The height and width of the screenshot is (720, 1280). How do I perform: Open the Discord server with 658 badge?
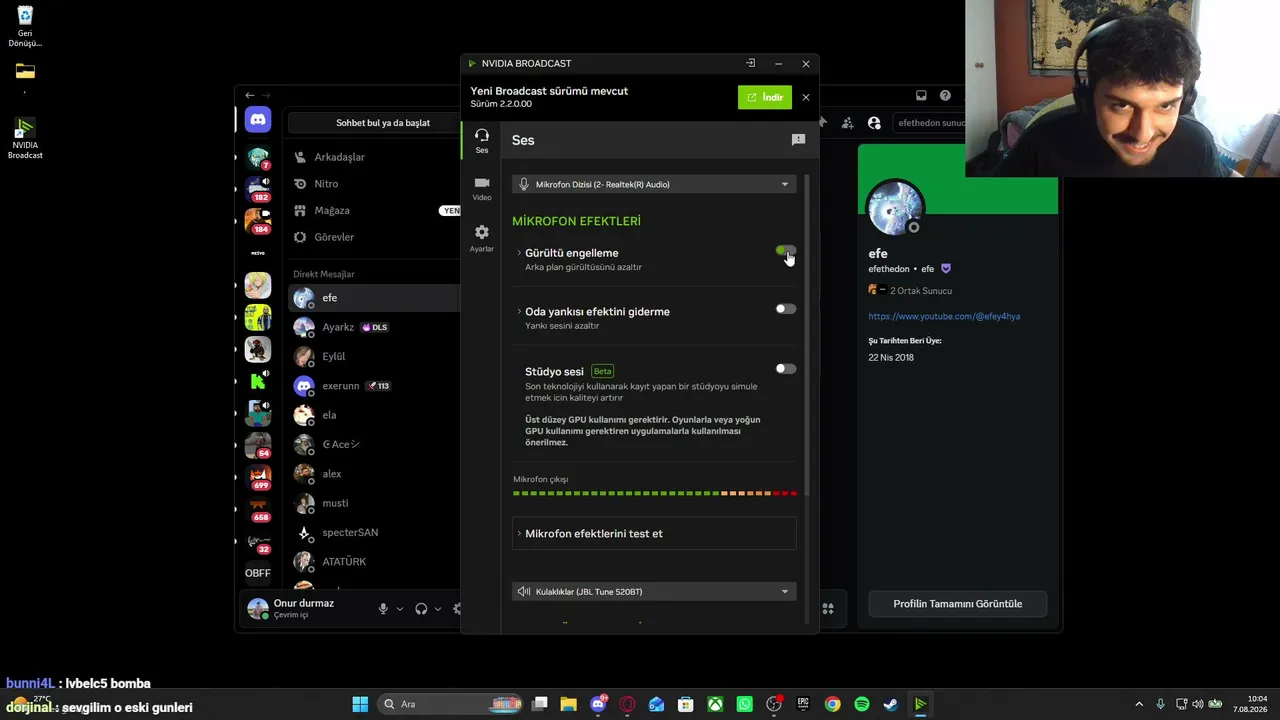pyautogui.click(x=258, y=509)
